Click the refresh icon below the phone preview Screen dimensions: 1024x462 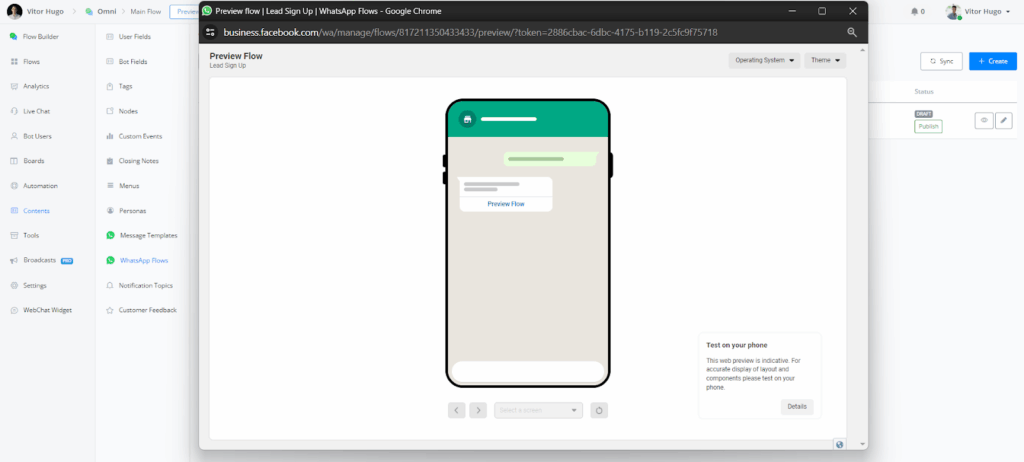click(x=599, y=410)
